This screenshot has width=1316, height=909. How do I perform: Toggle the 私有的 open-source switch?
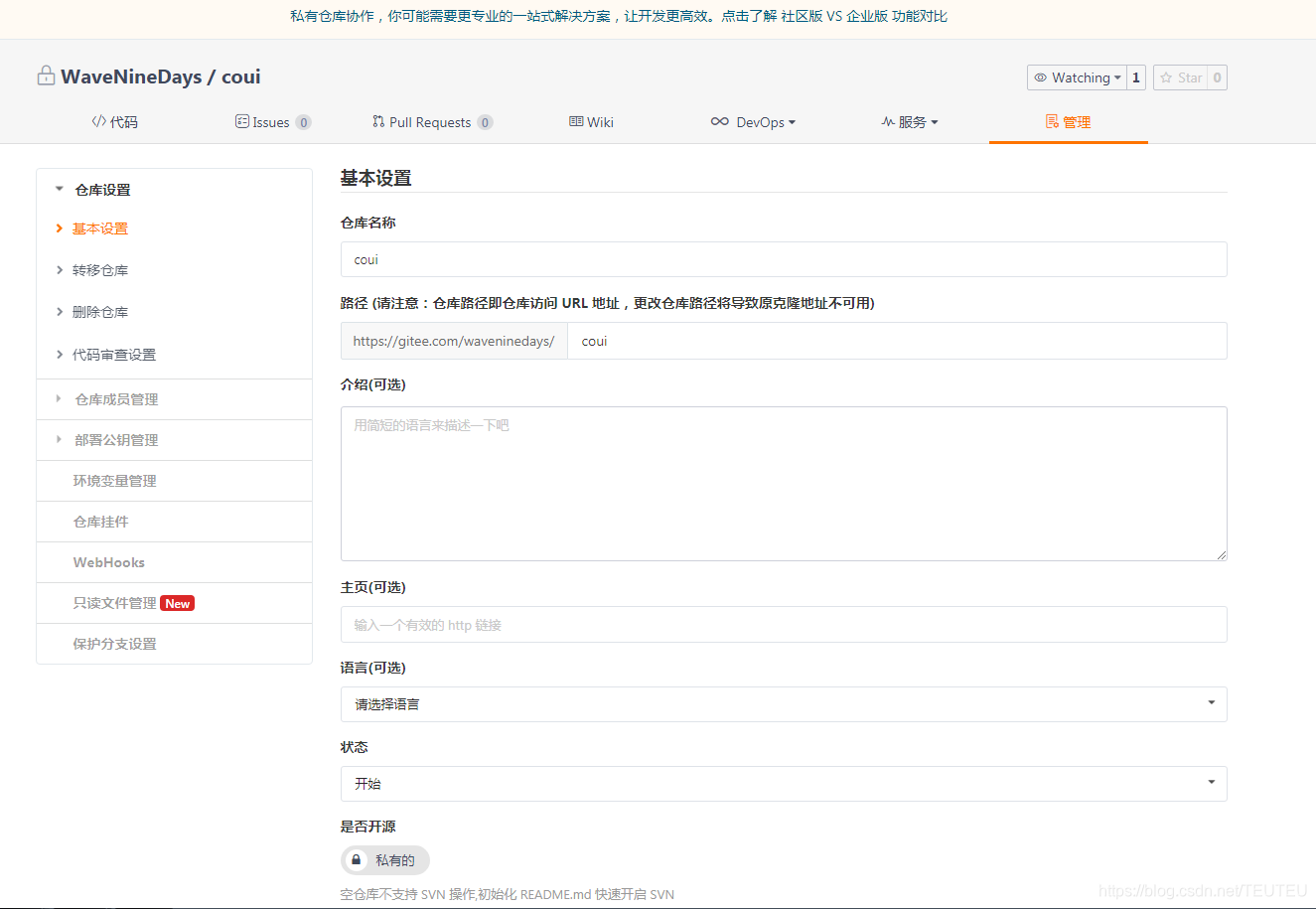coord(385,860)
